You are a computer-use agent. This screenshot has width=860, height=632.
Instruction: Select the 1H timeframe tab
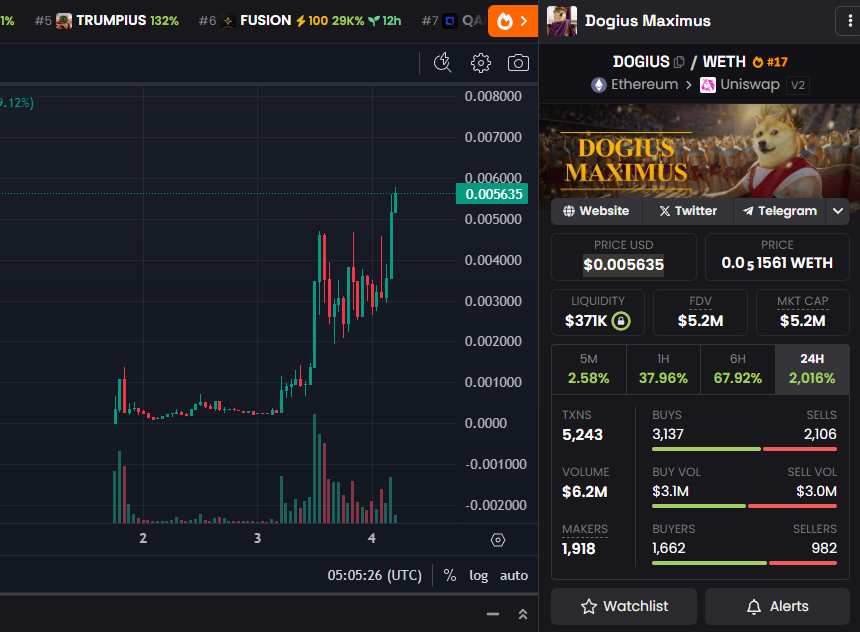(x=663, y=369)
